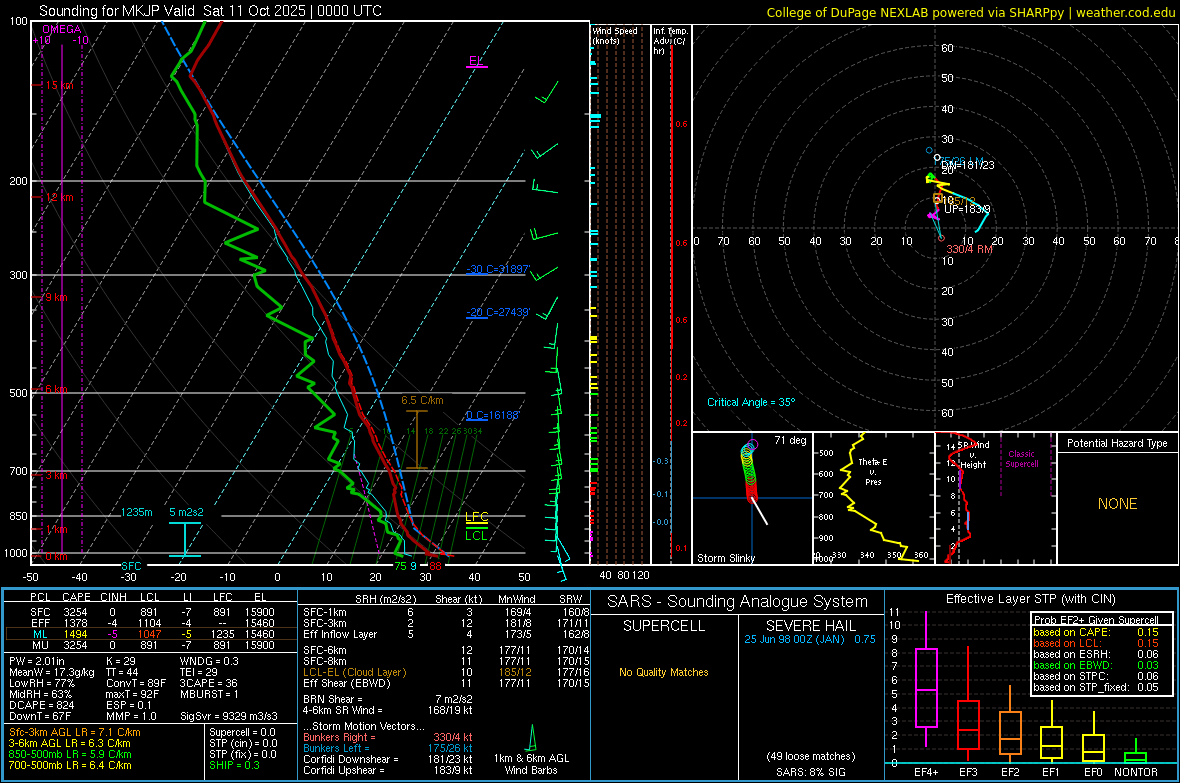Click the 'MBURST = 1' value
The image size is (1180, 783).
(x=209, y=694)
